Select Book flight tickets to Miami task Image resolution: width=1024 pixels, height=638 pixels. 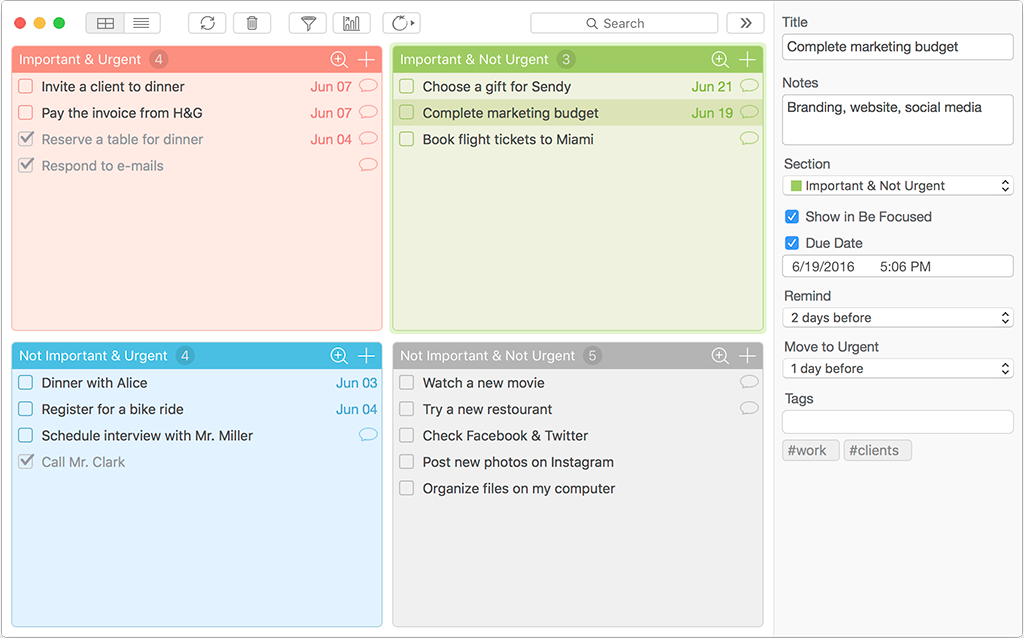tap(508, 140)
